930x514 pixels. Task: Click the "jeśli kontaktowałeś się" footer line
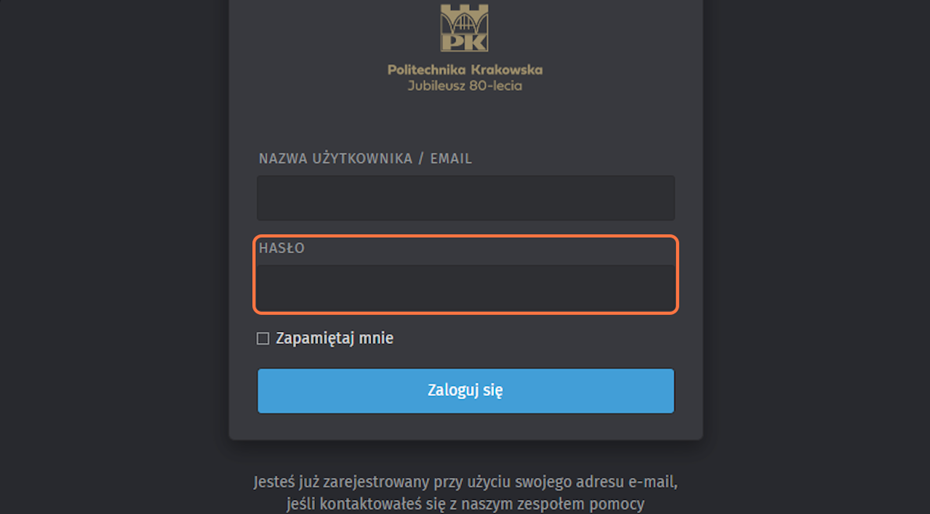point(465,504)
